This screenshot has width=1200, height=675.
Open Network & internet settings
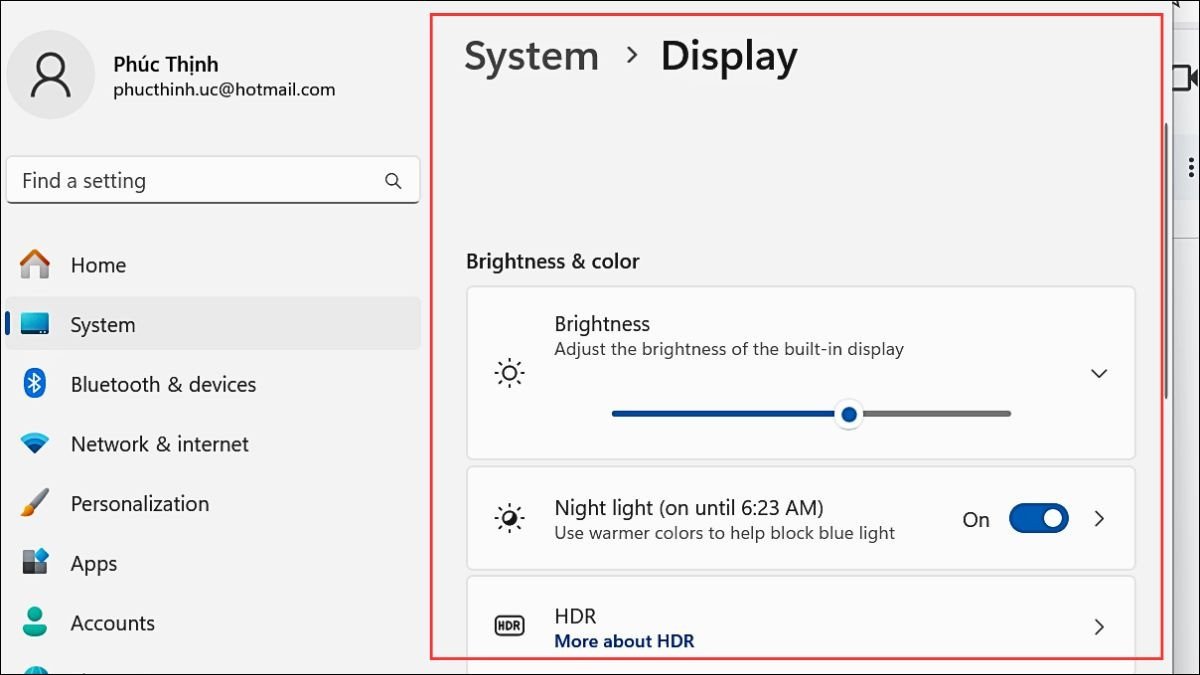(x=159, y=444)
